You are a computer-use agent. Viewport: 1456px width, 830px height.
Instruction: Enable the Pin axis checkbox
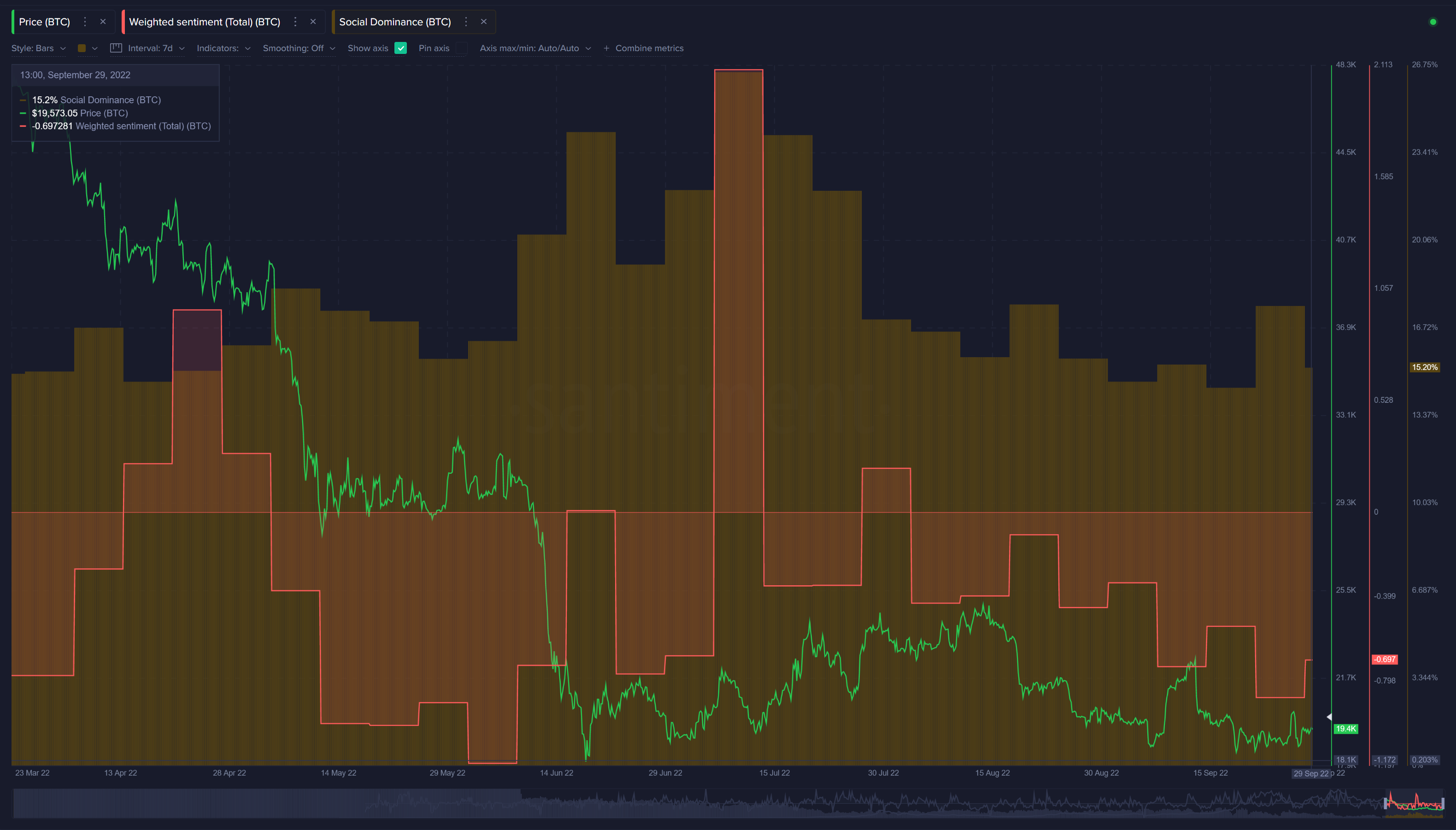[462, 48]
